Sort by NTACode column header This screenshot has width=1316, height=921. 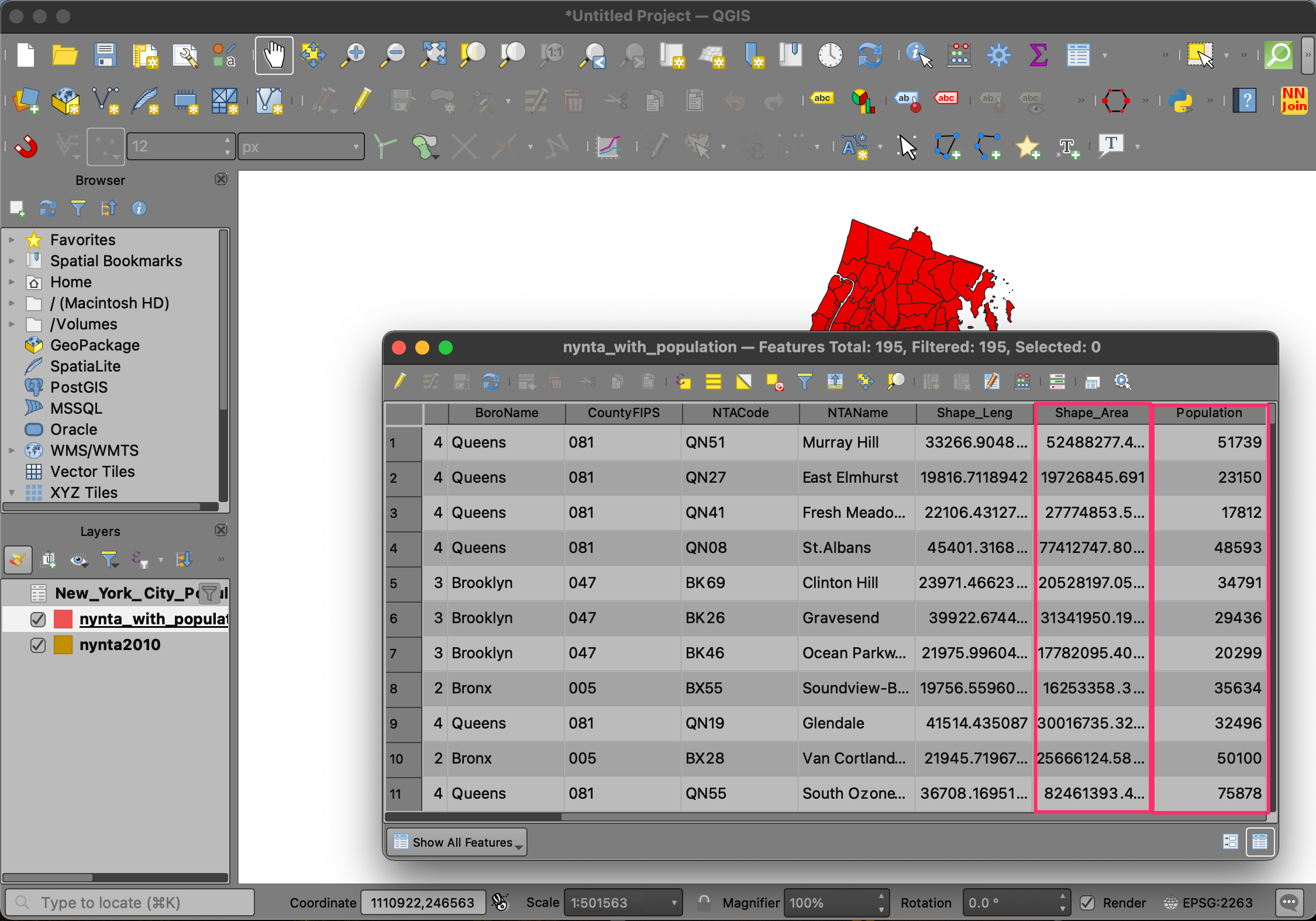click(x=740, y=413)
